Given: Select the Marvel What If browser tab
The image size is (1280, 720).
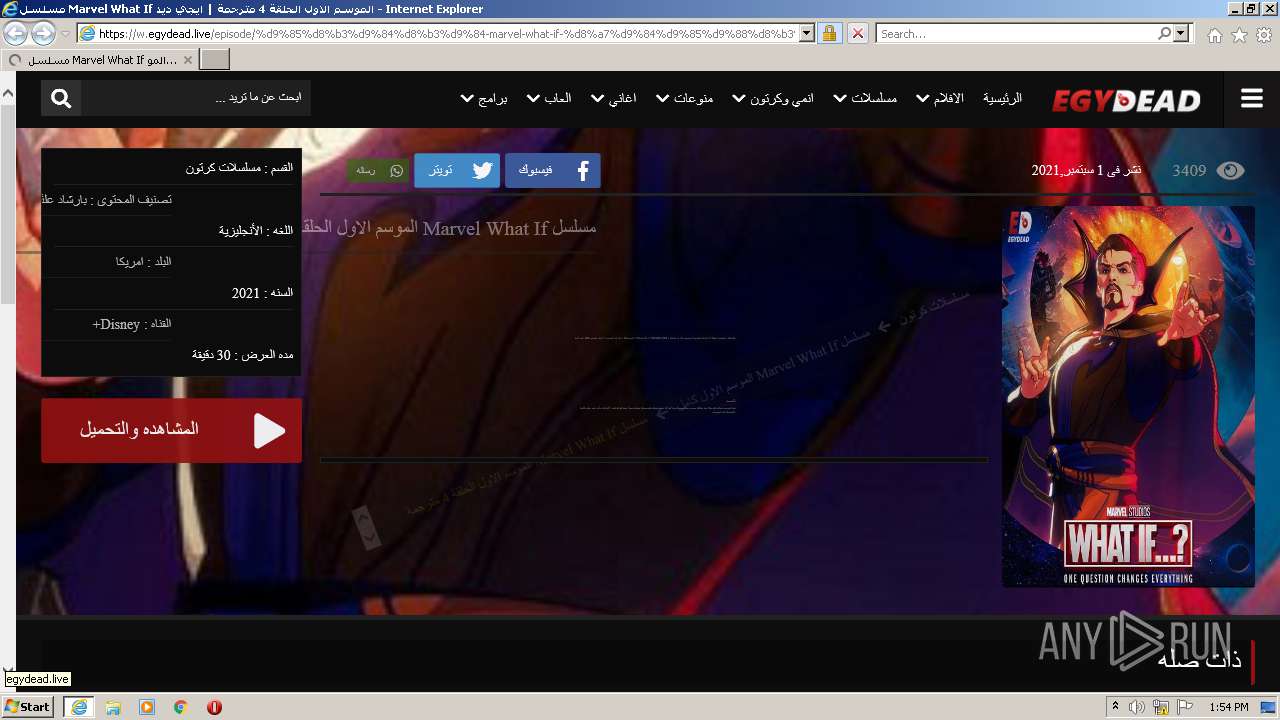Looking at the screenshot, I should (x=100, y=60).
